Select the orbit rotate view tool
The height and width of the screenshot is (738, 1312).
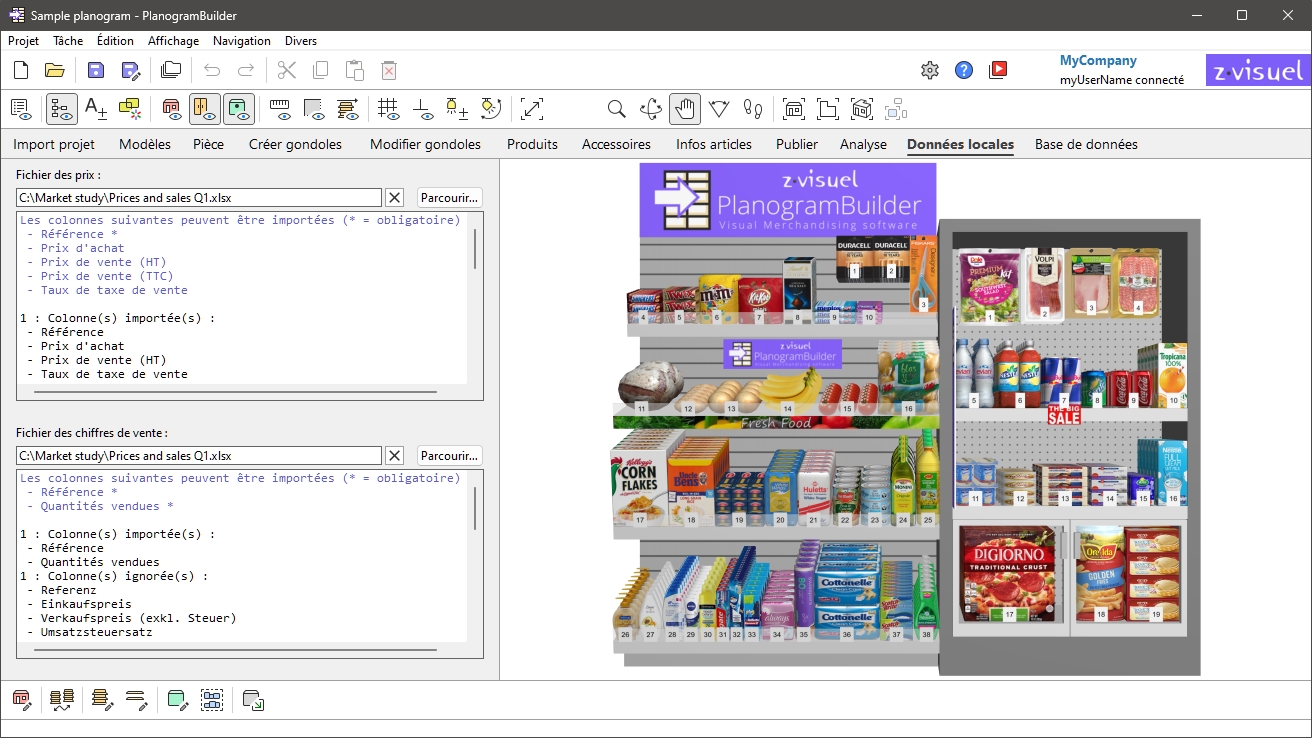pyautogui.click(x=651, y=108)
